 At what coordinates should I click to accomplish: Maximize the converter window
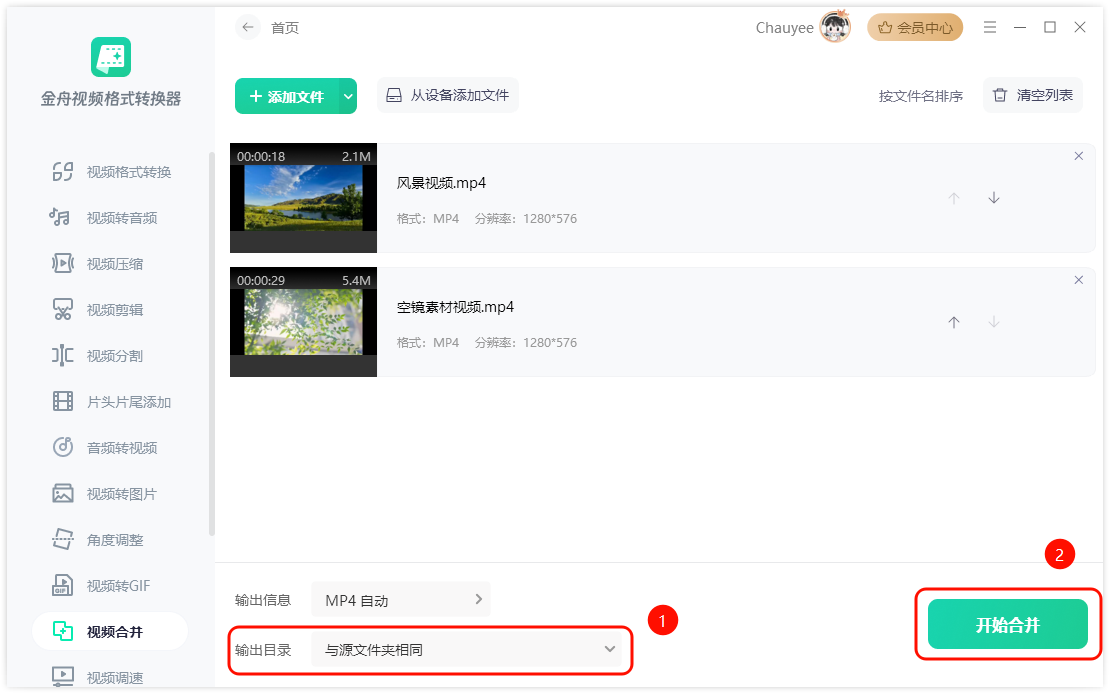(x=1050, y=27)
